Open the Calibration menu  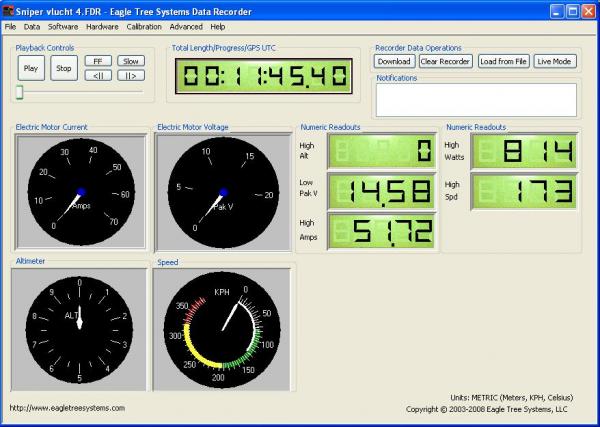[x=144, y=27]
